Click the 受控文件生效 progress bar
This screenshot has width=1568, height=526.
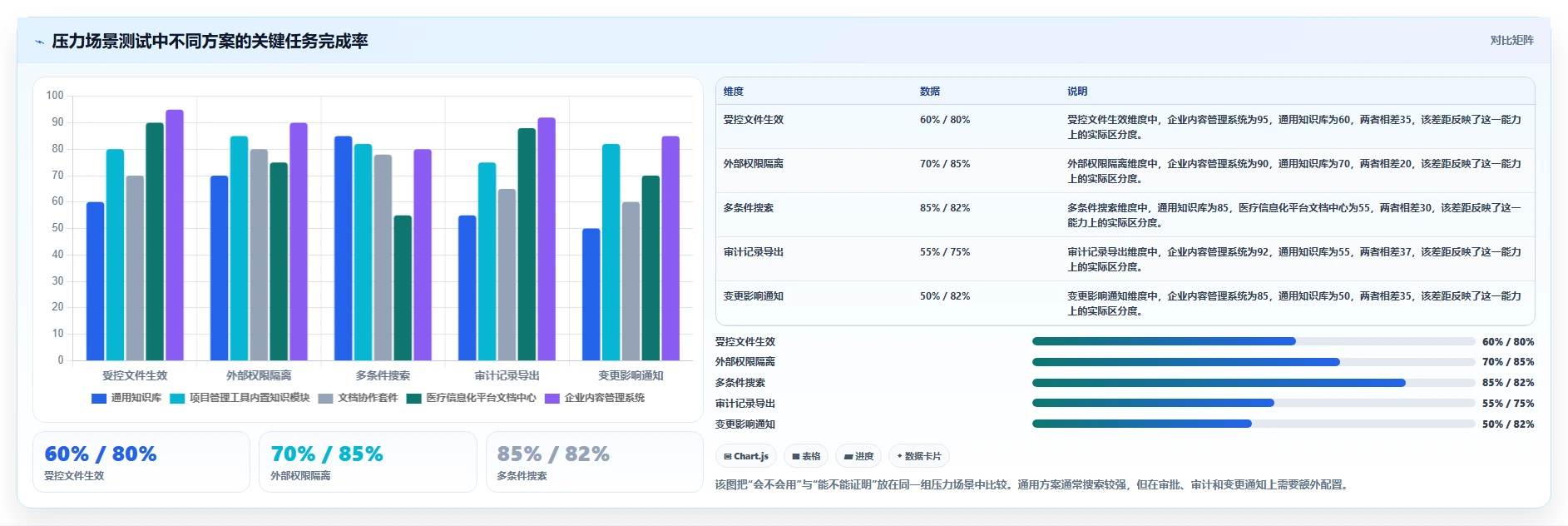pyautogui.click(x=1254, y=341)
